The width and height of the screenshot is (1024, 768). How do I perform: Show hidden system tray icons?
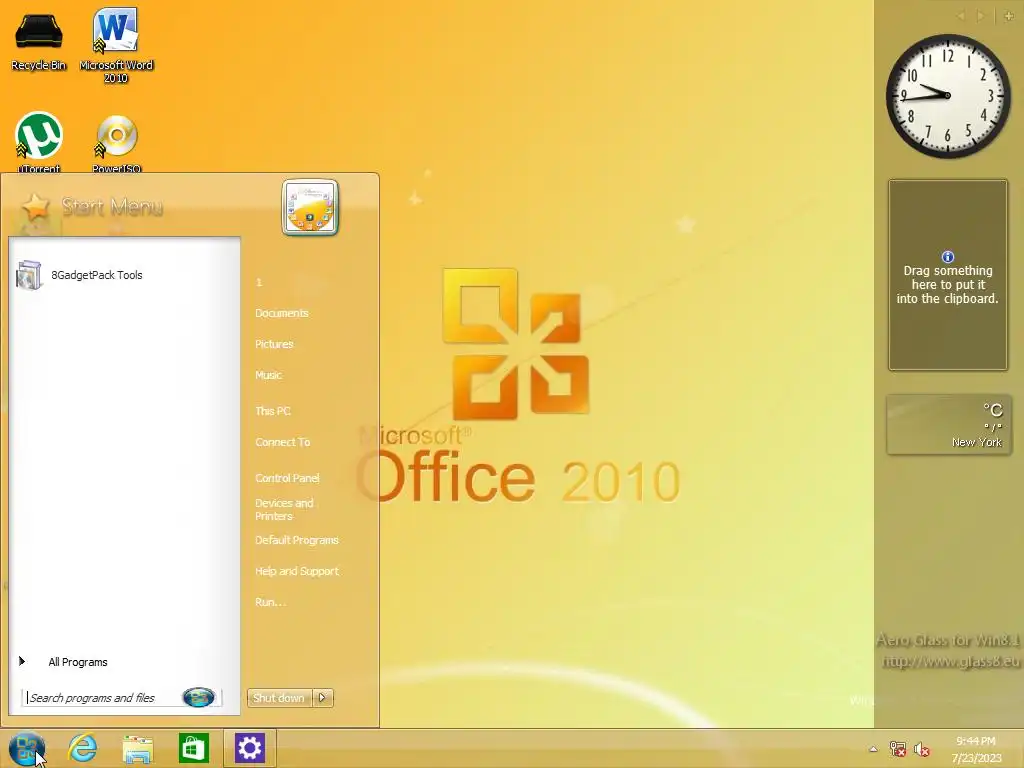873,749
